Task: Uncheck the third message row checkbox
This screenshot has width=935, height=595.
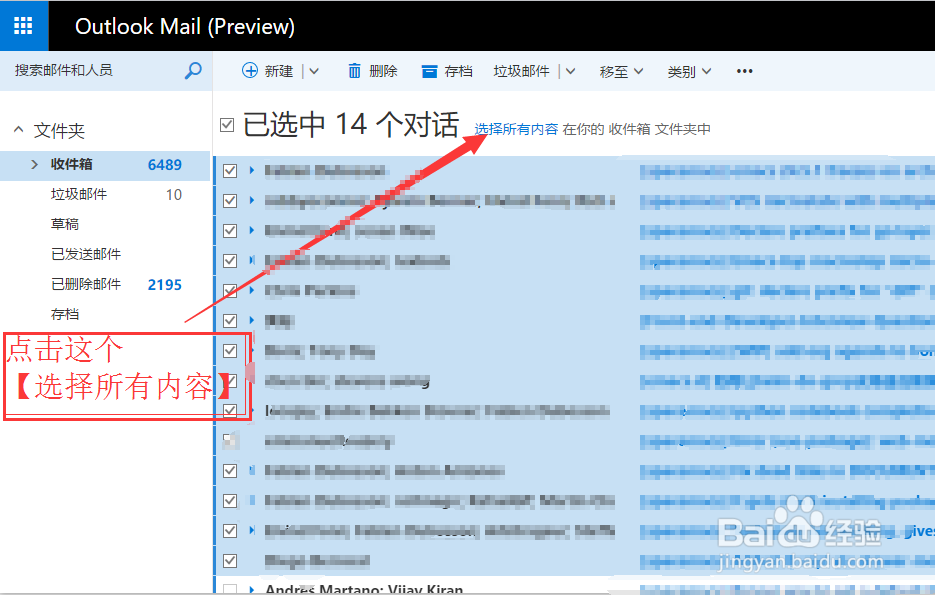Action: point(230,231)
